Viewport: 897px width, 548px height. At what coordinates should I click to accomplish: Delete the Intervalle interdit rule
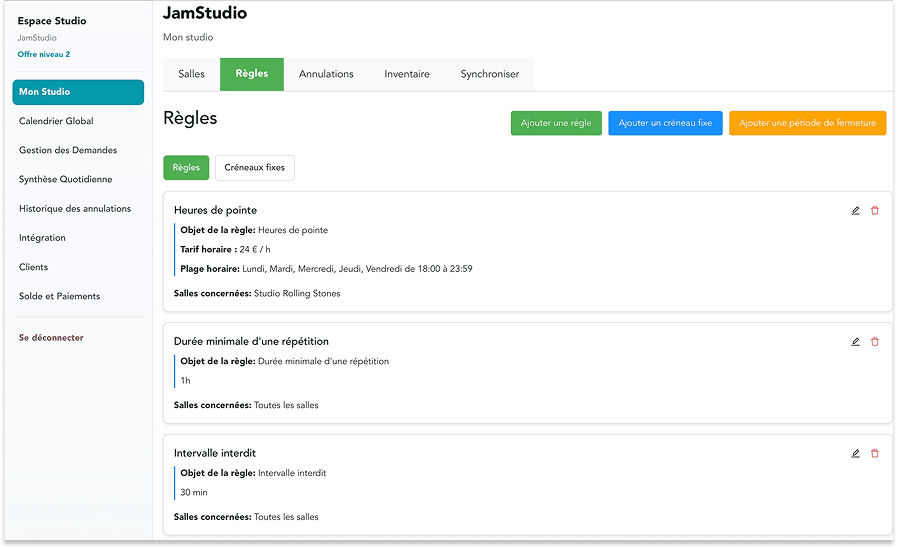[875, 453]
